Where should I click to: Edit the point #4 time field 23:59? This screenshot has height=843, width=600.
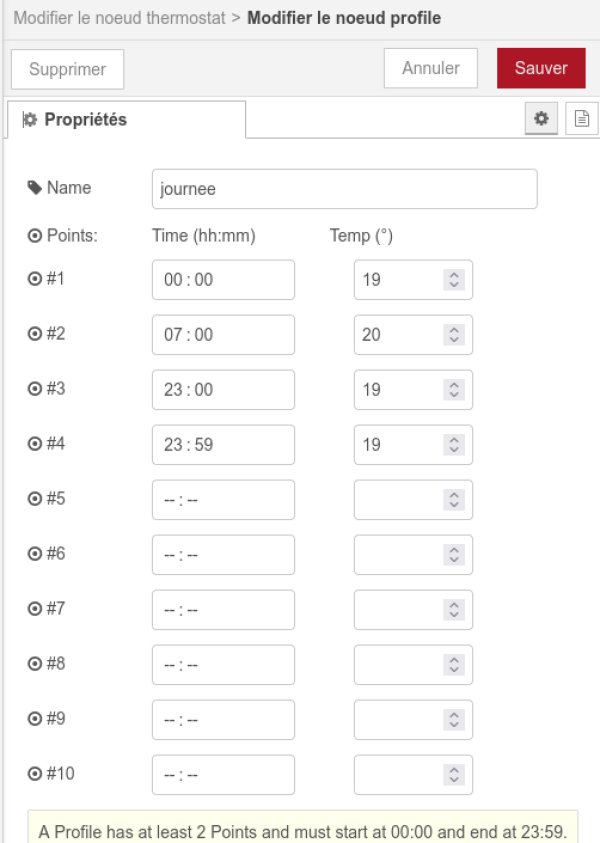(x=223, y=445)
